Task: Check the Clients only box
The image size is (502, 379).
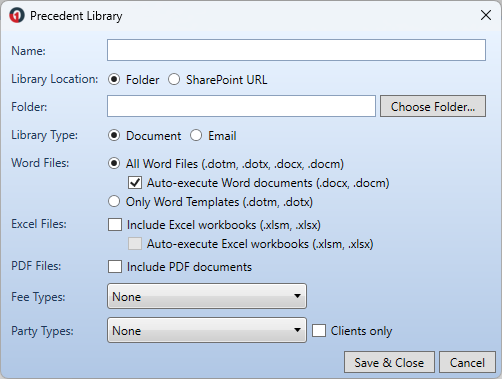Action: pos(319,331)
